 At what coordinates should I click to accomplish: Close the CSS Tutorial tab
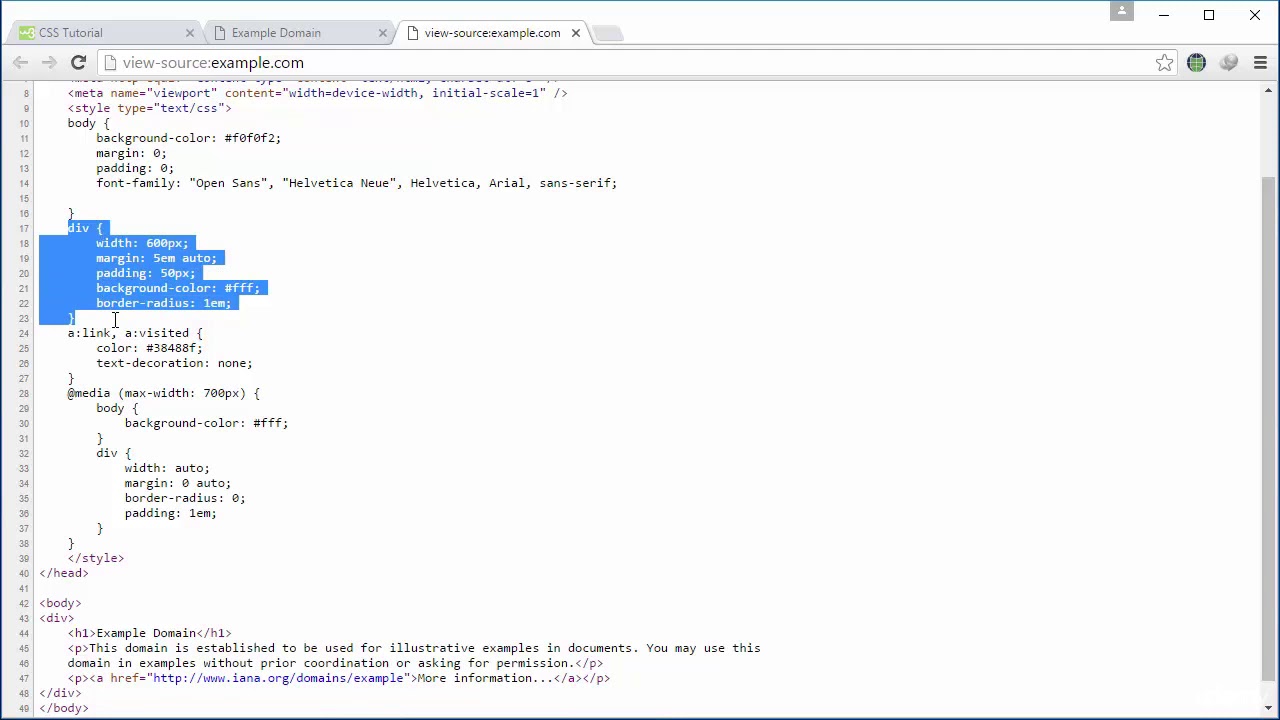(x=190, y=33)
